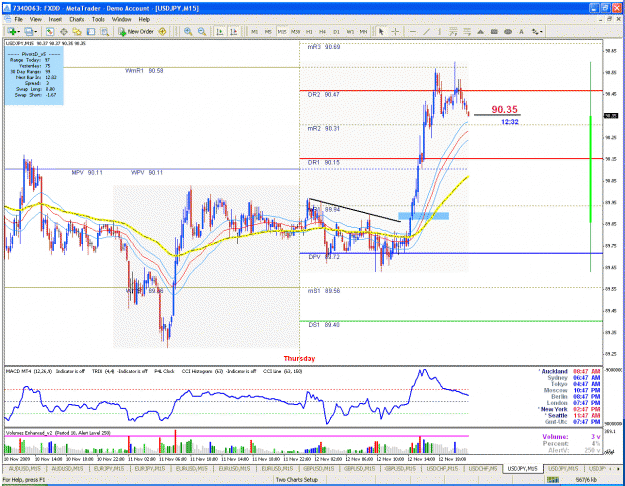Select the horizontal line drawing tool

(x=413, y=31)
